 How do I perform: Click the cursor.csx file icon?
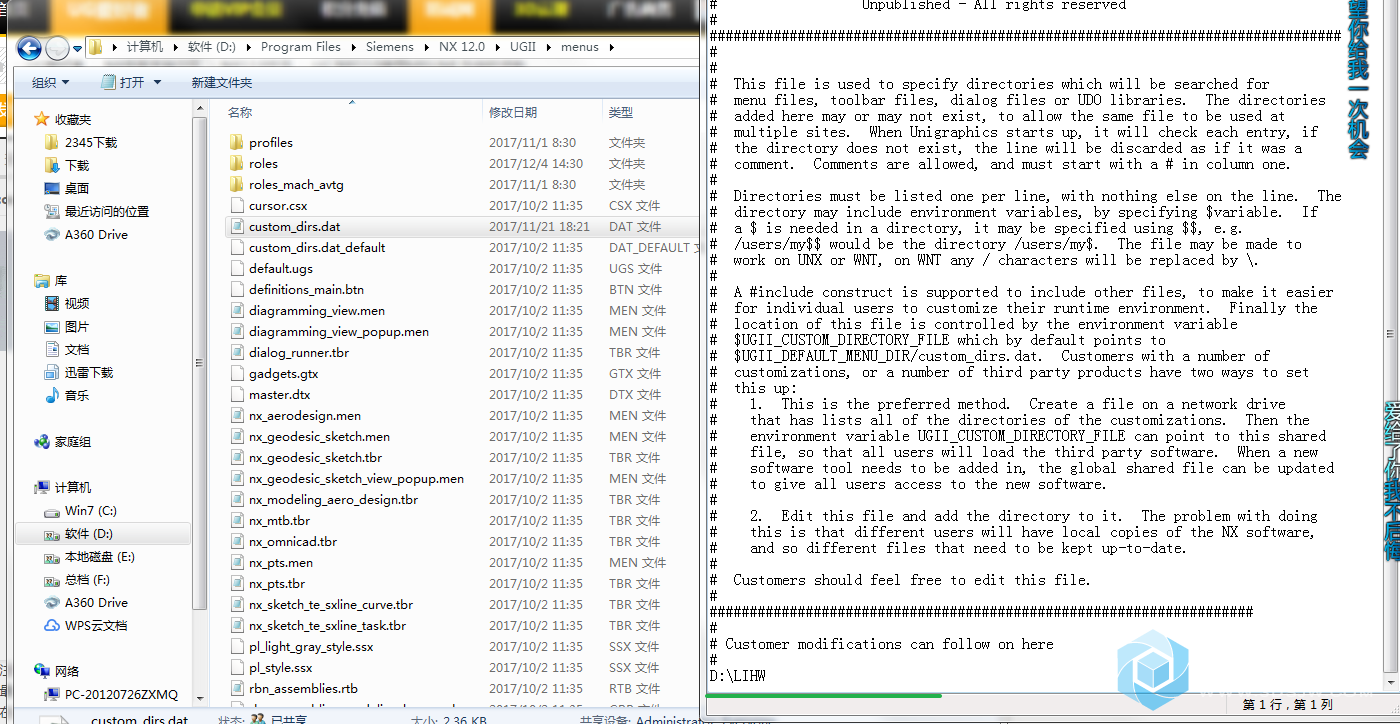coord(236,206)
